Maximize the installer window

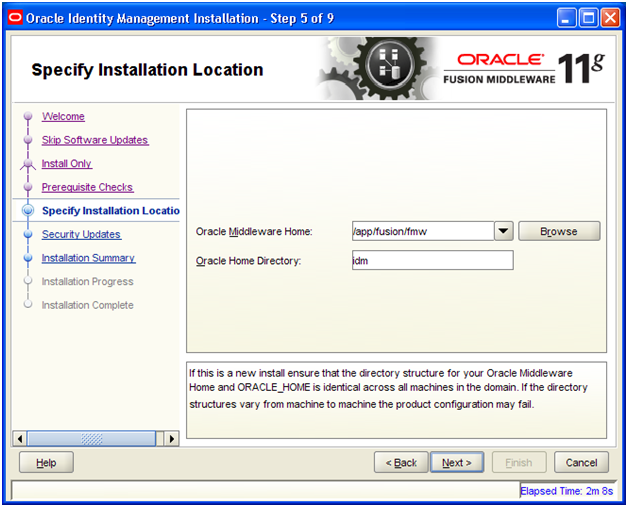click(x=588, y=18)
